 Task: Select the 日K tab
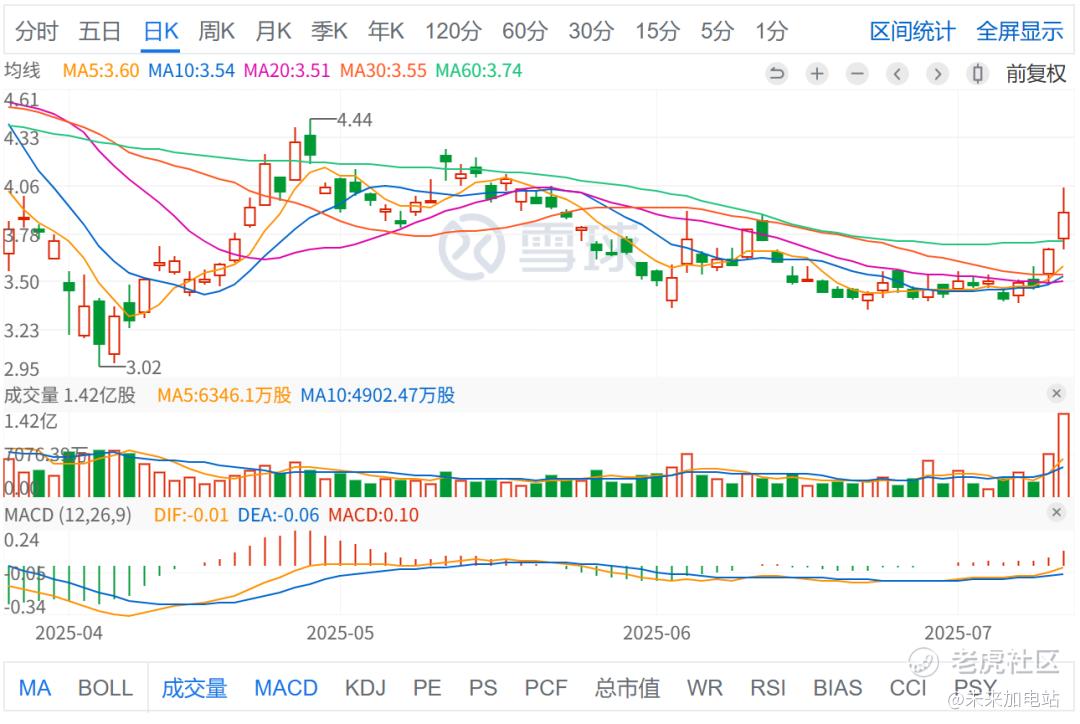coord(161,31)
